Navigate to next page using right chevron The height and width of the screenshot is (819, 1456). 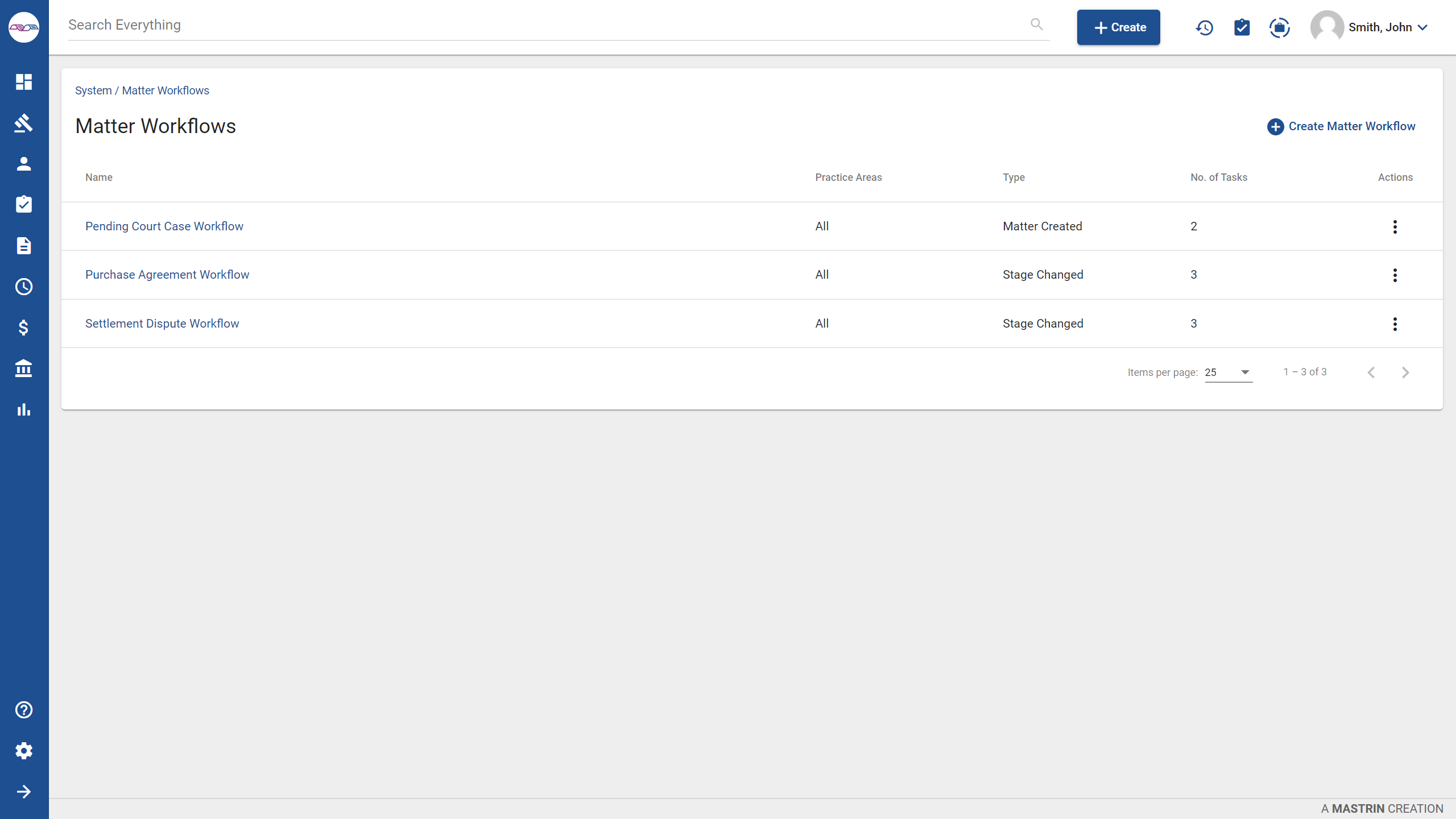(1405, 372)
